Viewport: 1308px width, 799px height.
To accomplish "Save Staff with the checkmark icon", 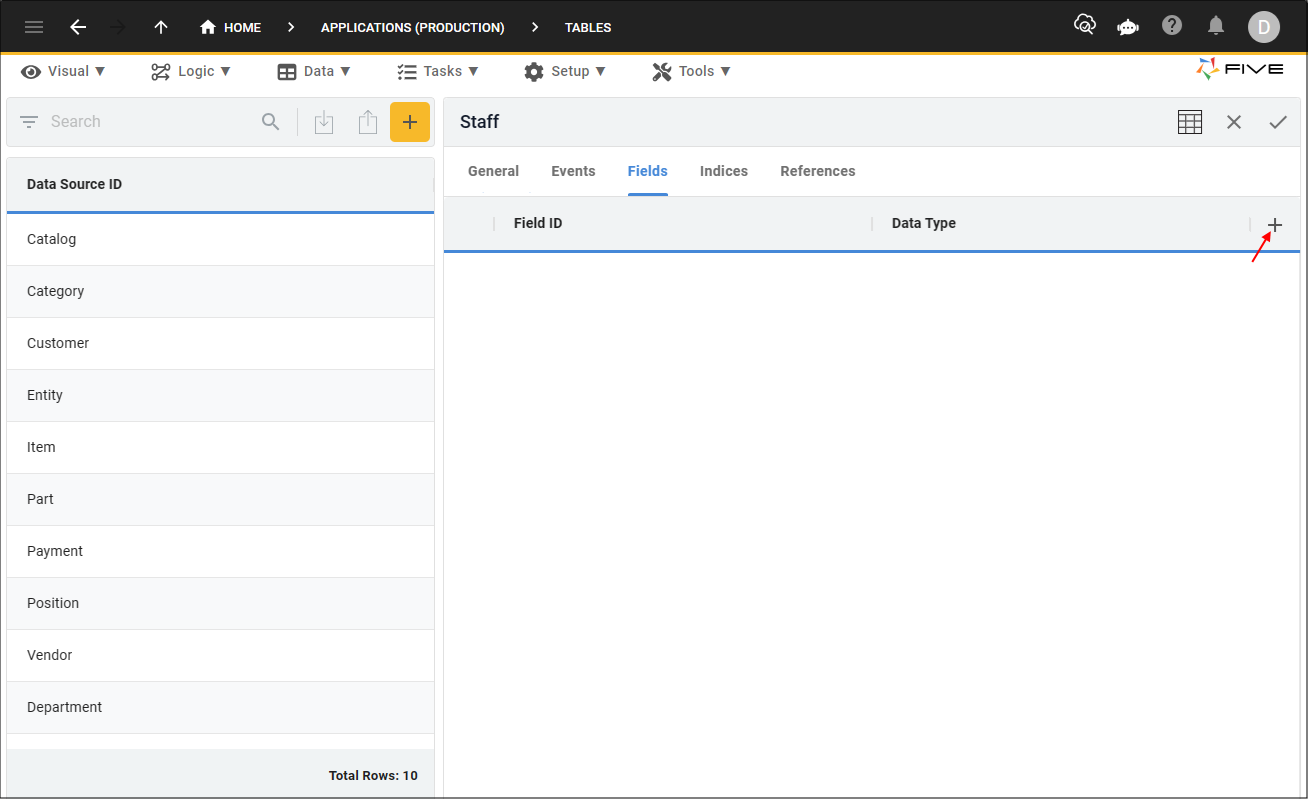I will [x=1278, y=122].
